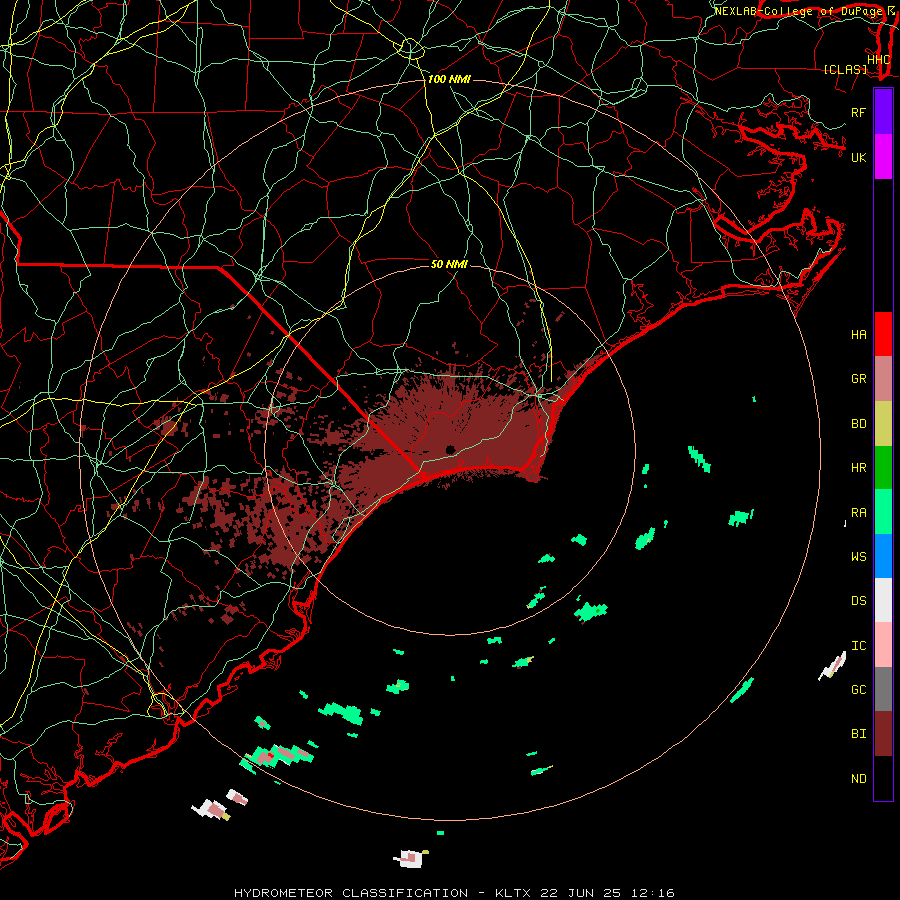The image size is (900, 900).
Task: Click the GR legend label
Action: click(858, 379)
